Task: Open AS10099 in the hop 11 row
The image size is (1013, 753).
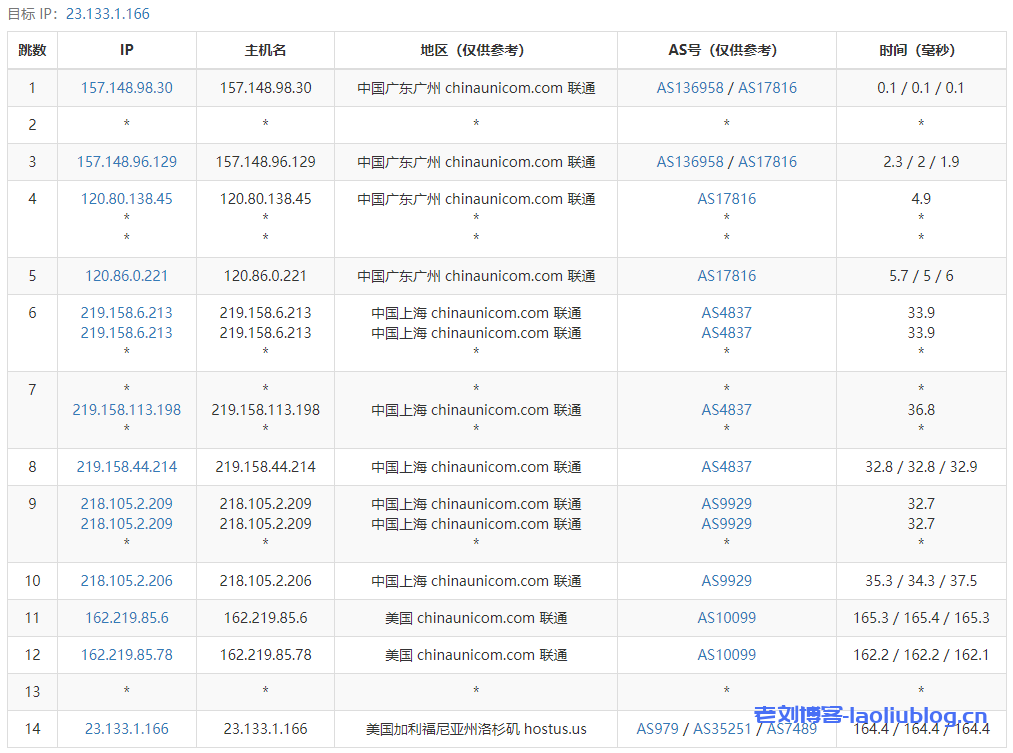Action: pos(727,618)
